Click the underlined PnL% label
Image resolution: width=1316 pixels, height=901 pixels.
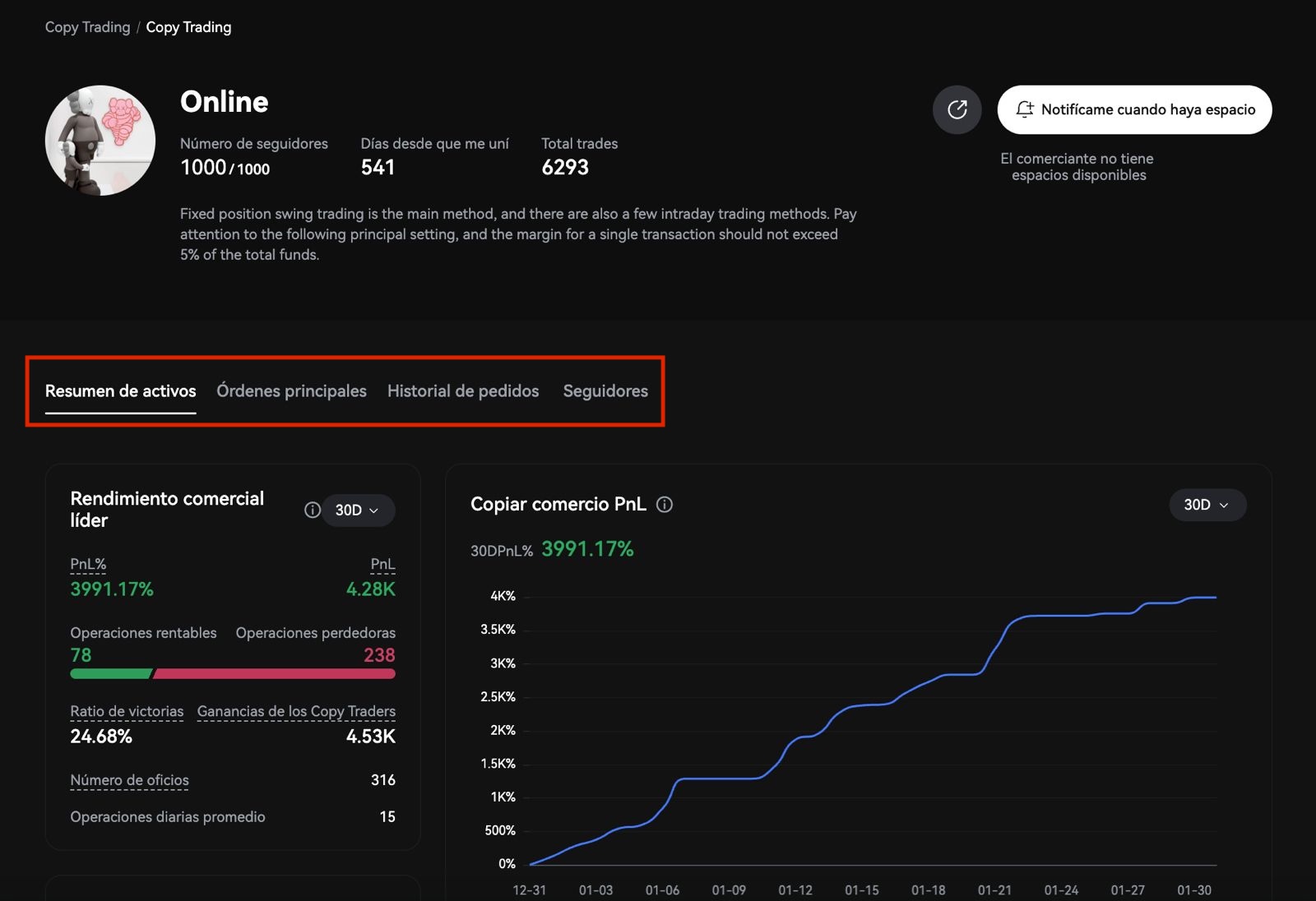coord(88,564)
